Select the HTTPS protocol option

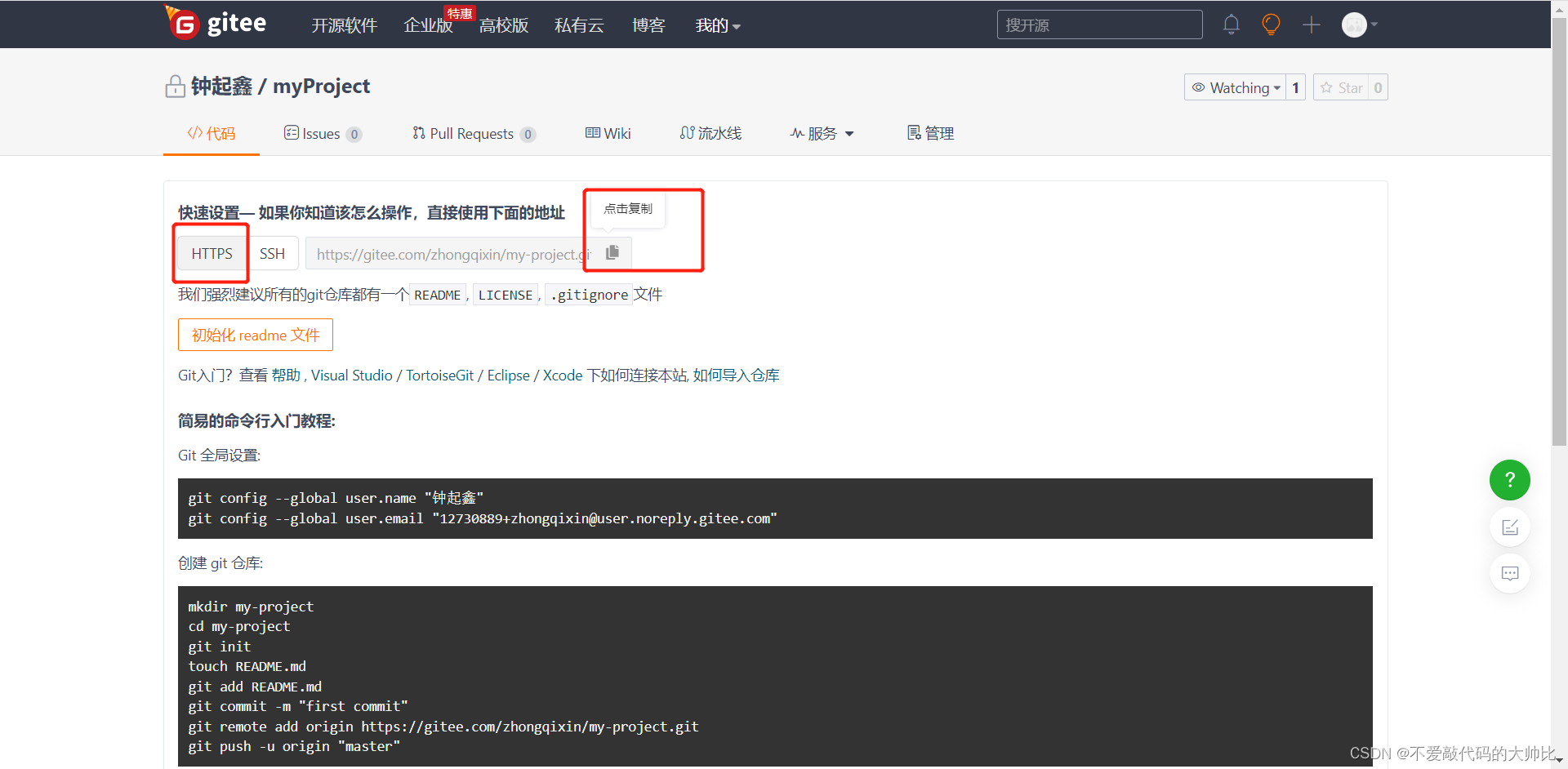(210, 253)
